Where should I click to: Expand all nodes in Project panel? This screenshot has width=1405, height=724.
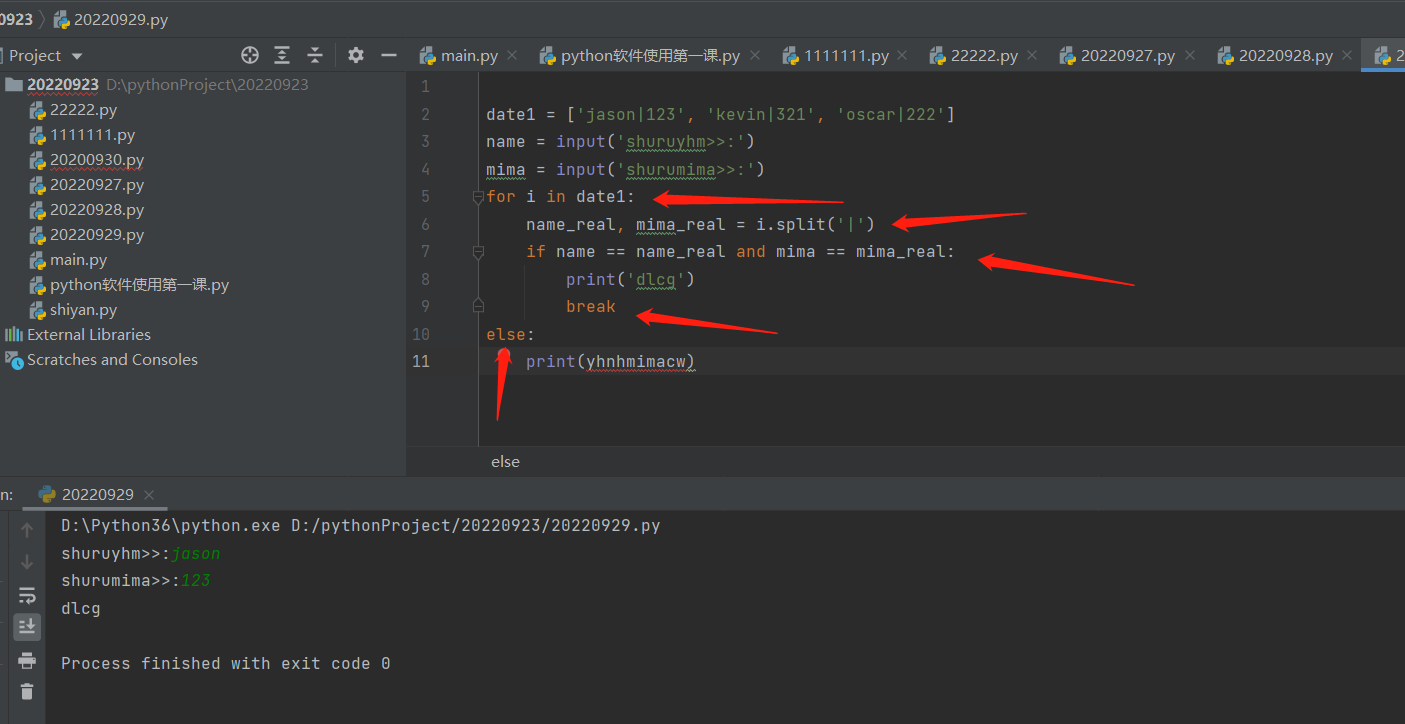(x=282, y=55)
